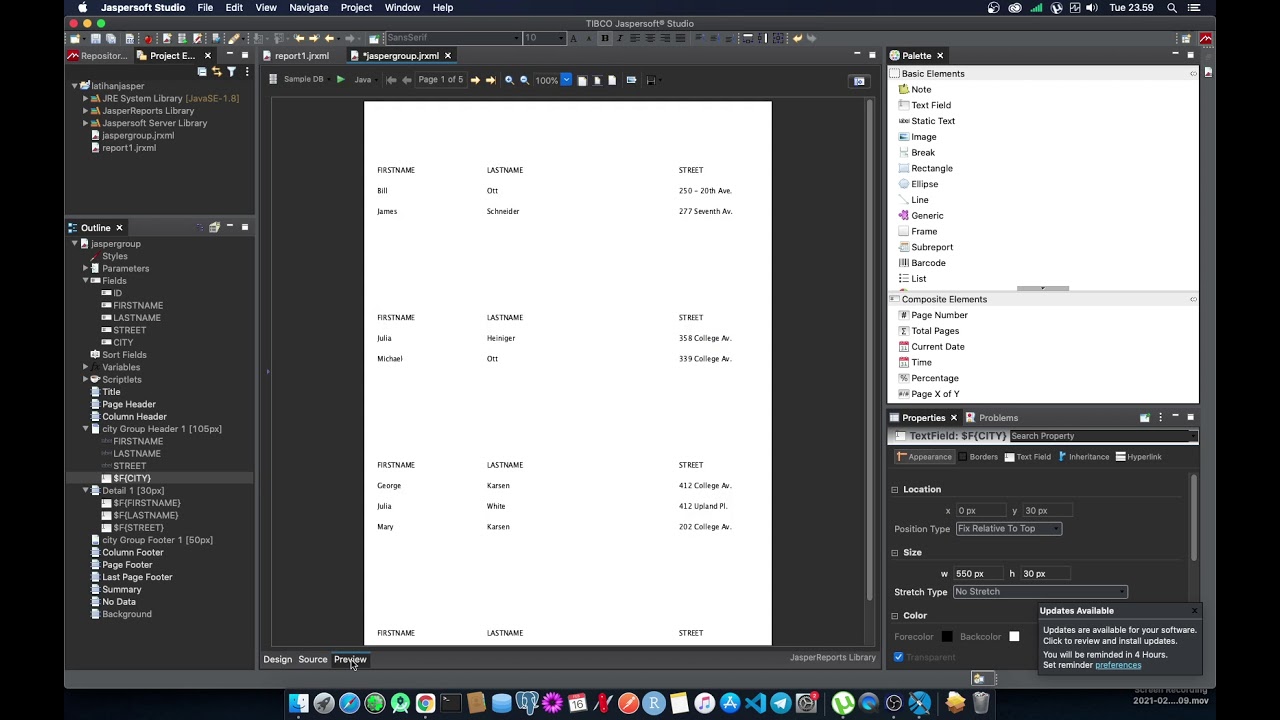Open Project Explorer view menu (three dots)
The image size is (1280, 720).
click(x=246, y=72)
